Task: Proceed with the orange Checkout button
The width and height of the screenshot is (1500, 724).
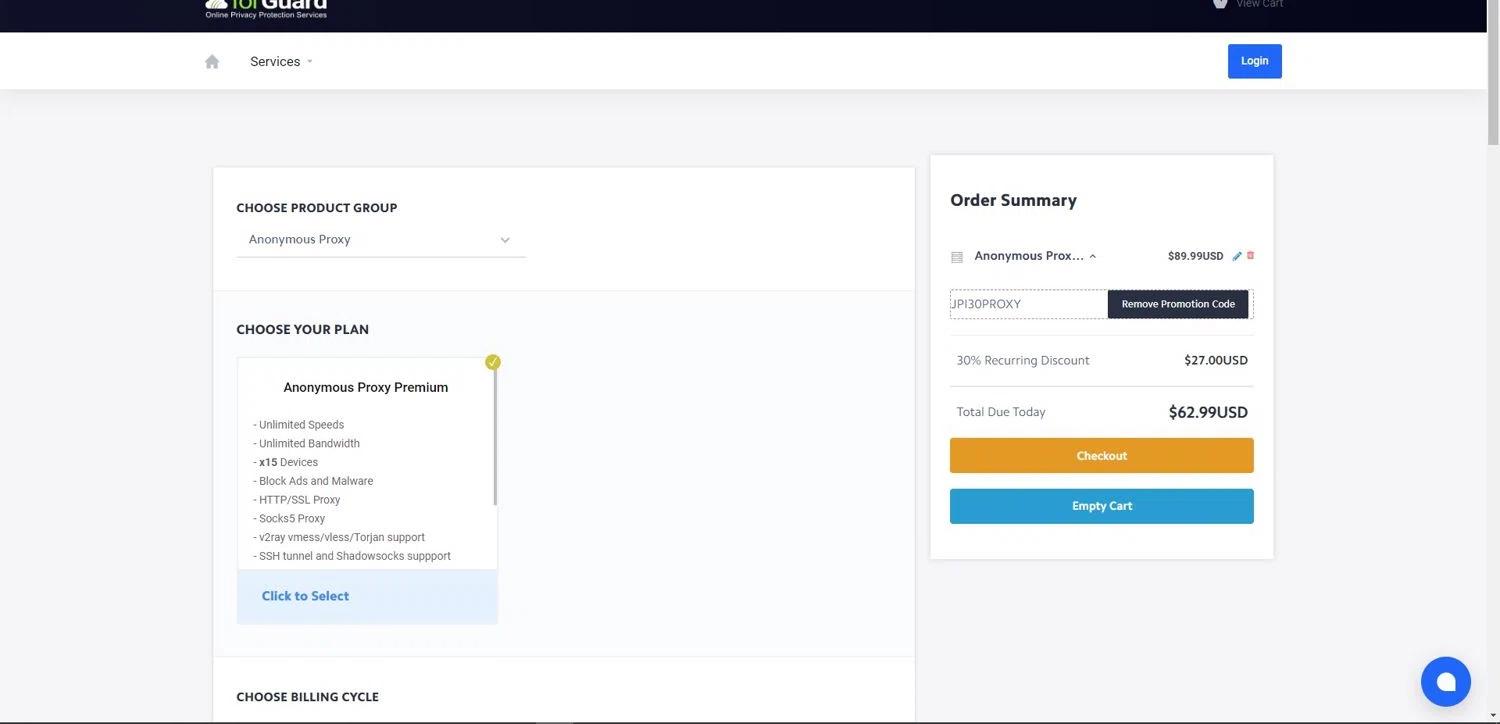Action: pyautogui.click(x=1102, y=456)
